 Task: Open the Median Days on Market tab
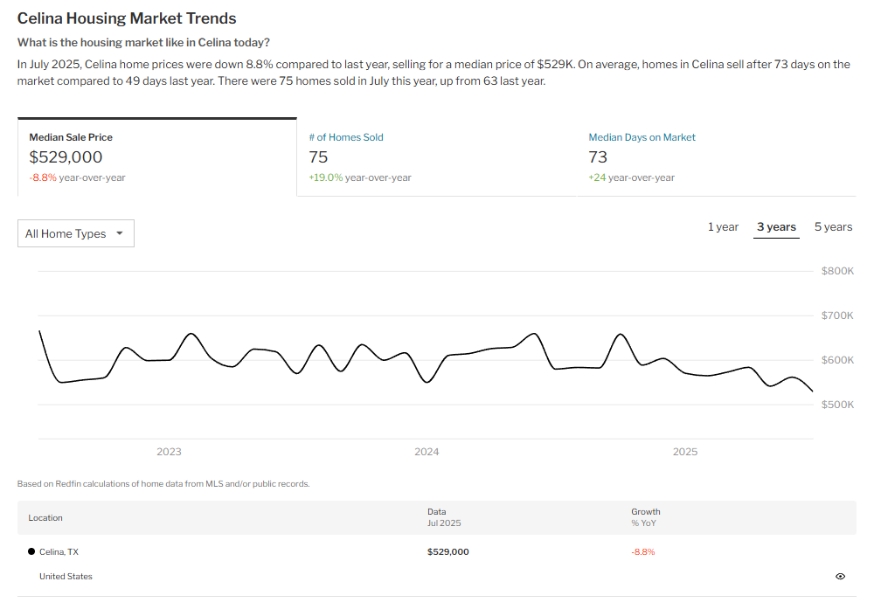pos(641,137)
